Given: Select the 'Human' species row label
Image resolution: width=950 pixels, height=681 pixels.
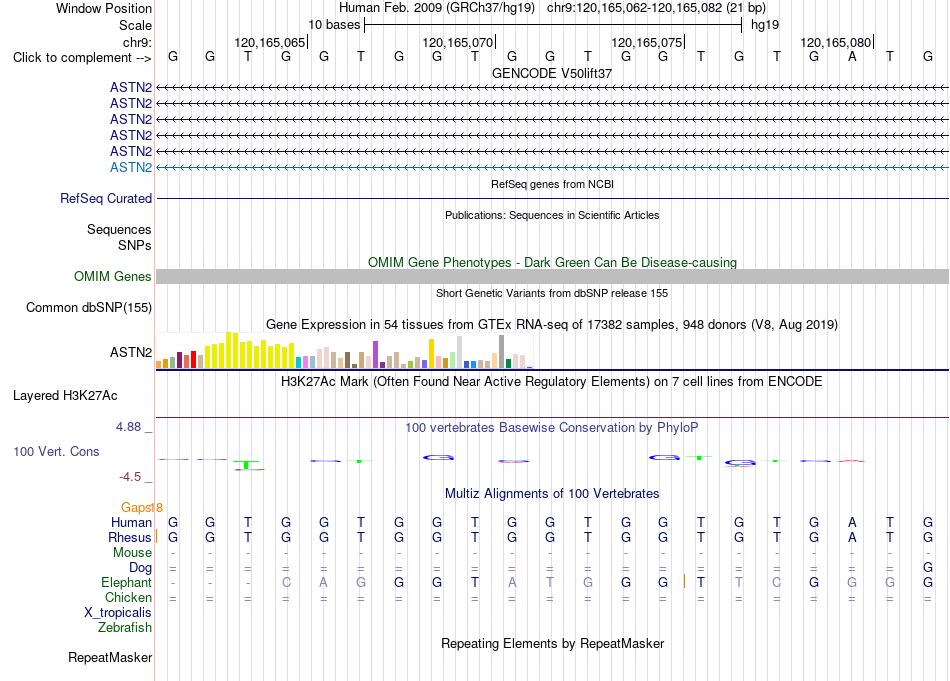Looking at the screenshot, I should point(131,522).
